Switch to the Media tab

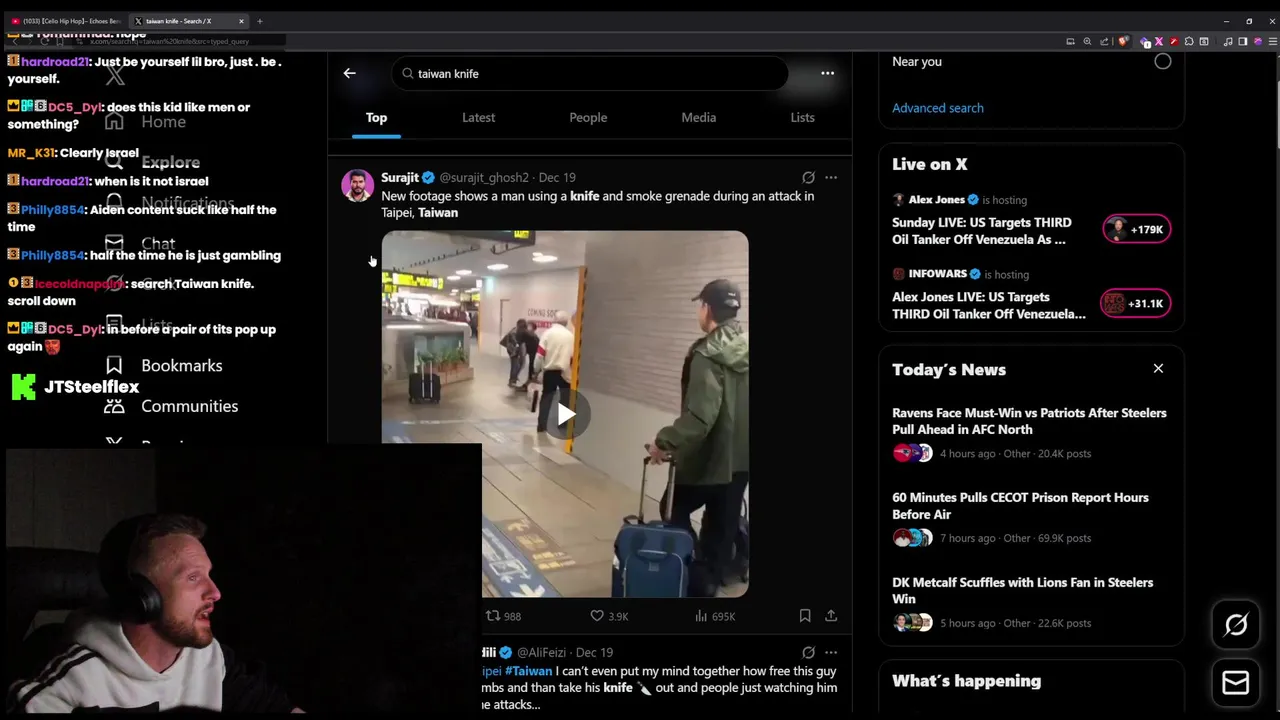pos(699,117)
